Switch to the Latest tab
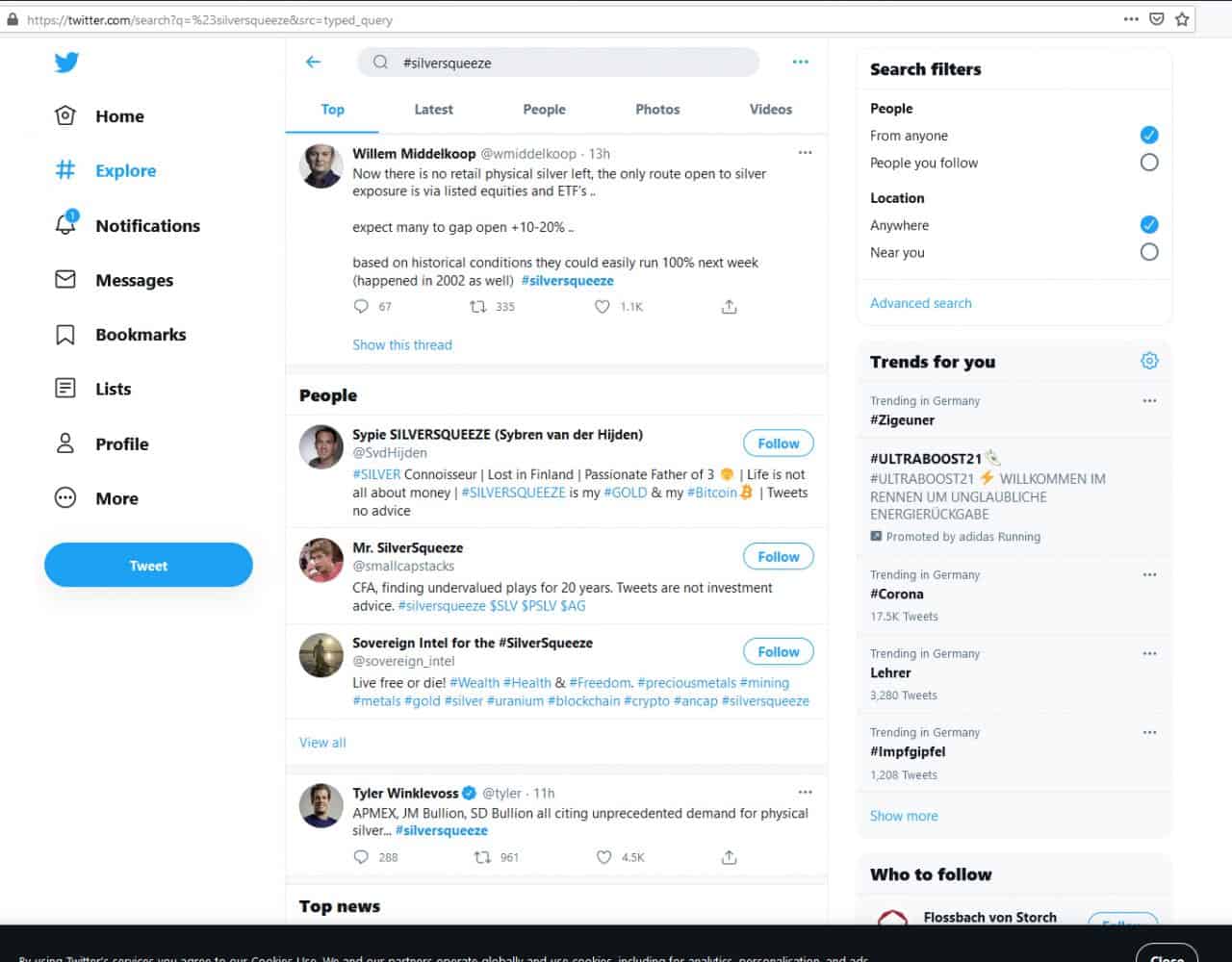 coord(433,110)
